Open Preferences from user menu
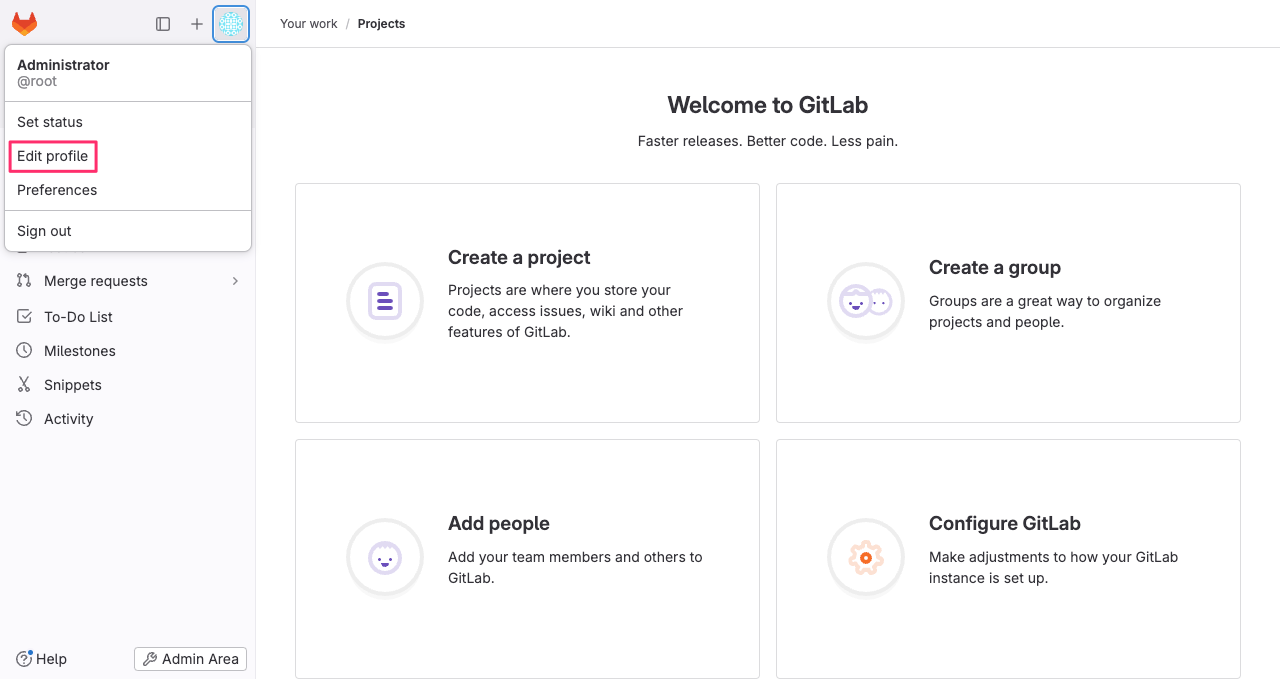Image resolution: width=1280 pixels, height=679 pixels. (128, 190)
